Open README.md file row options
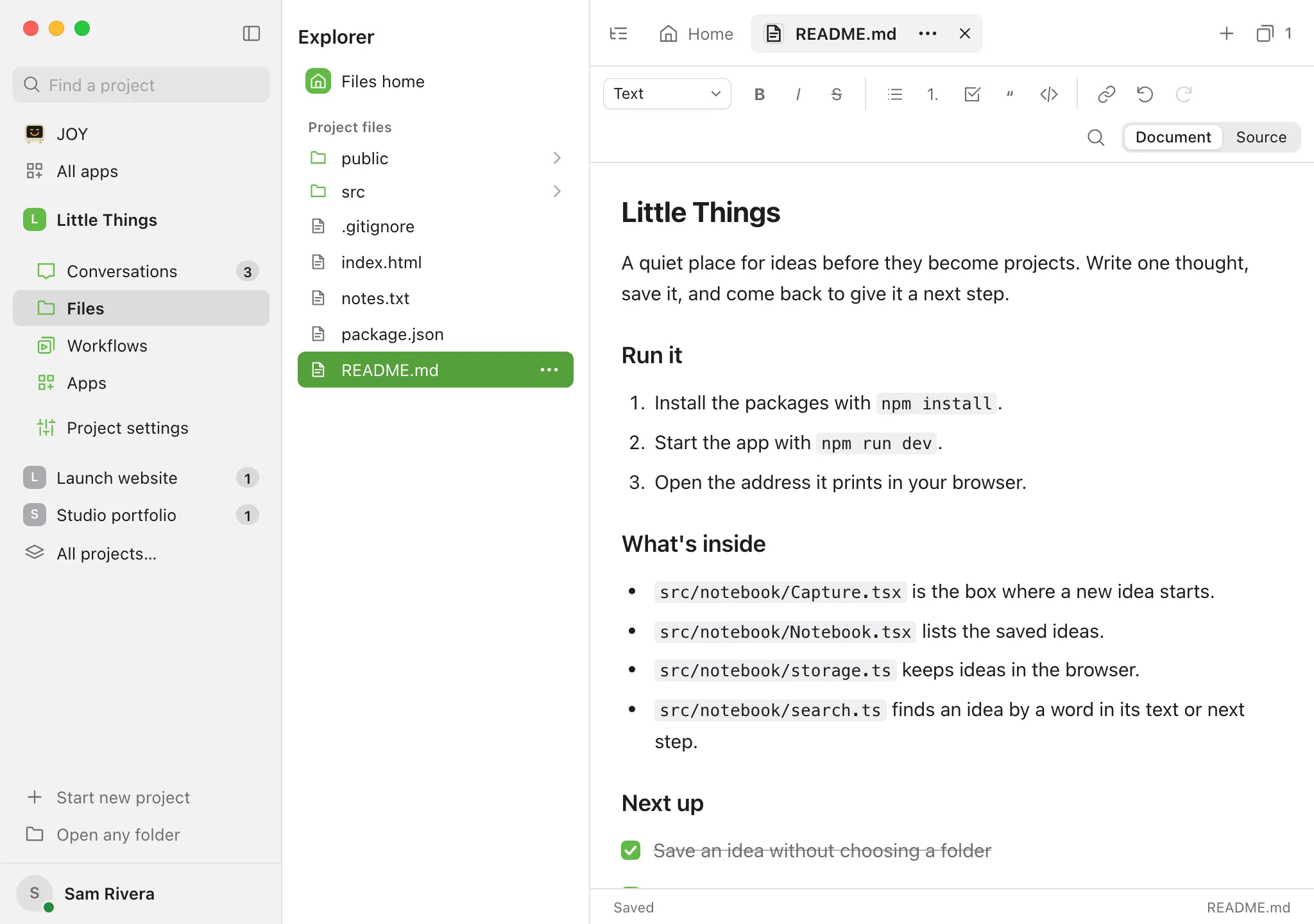Screen dimensions: 1314x924 (549, 370)
